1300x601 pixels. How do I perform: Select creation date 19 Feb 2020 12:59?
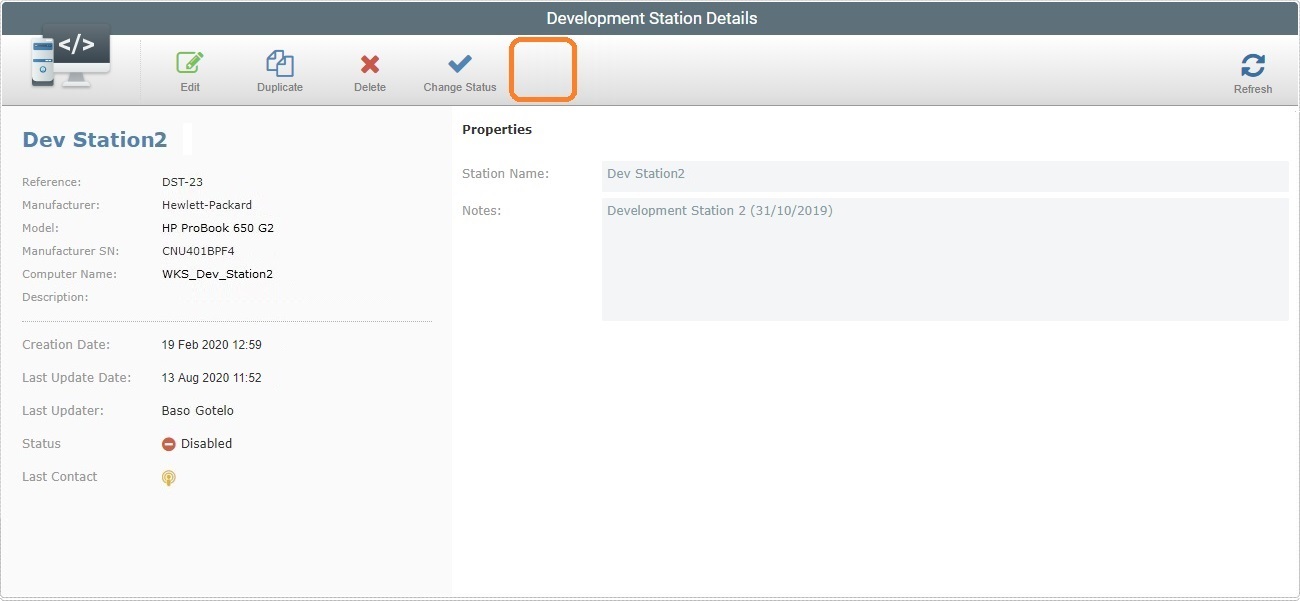(x=212, y=345)
